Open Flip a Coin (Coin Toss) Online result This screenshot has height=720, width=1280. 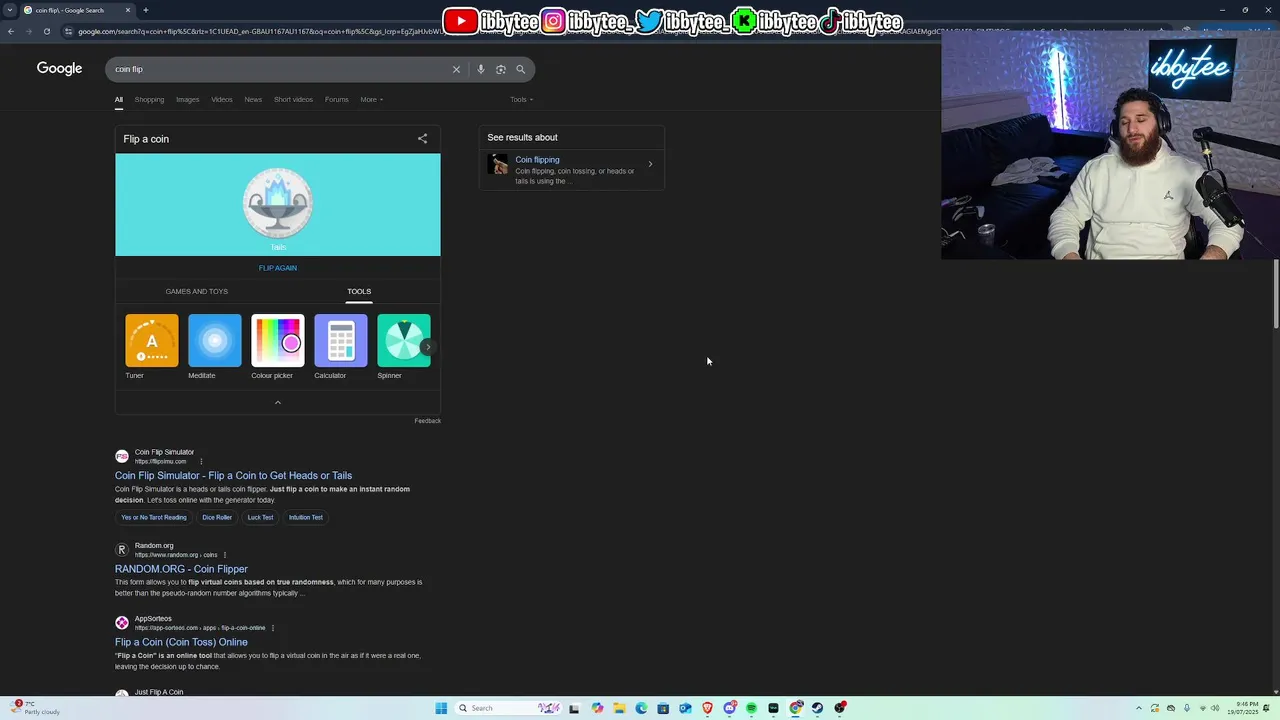181,642
